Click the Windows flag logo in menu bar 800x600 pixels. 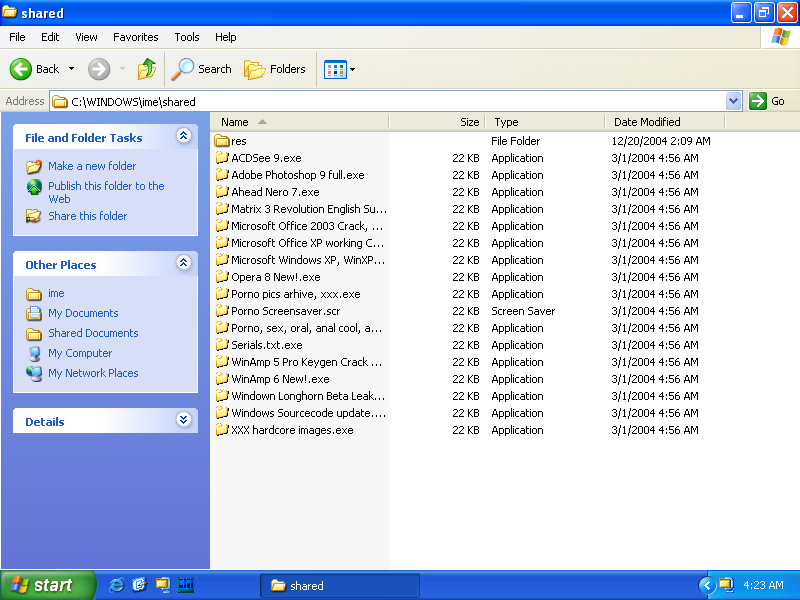(x=780, y=37)
